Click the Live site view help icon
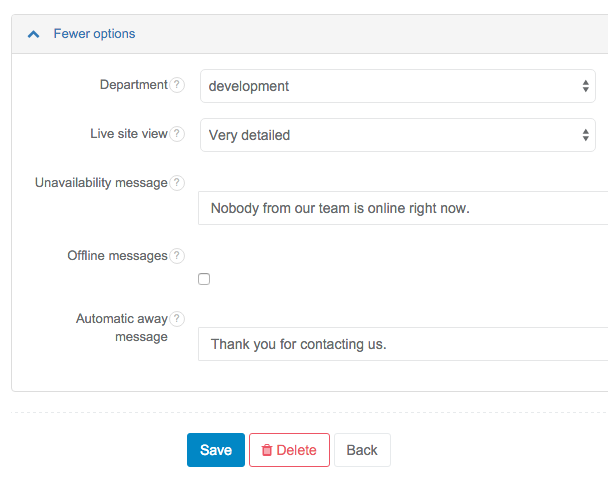This screenshot has height=486, width=608. click(177, 134)
